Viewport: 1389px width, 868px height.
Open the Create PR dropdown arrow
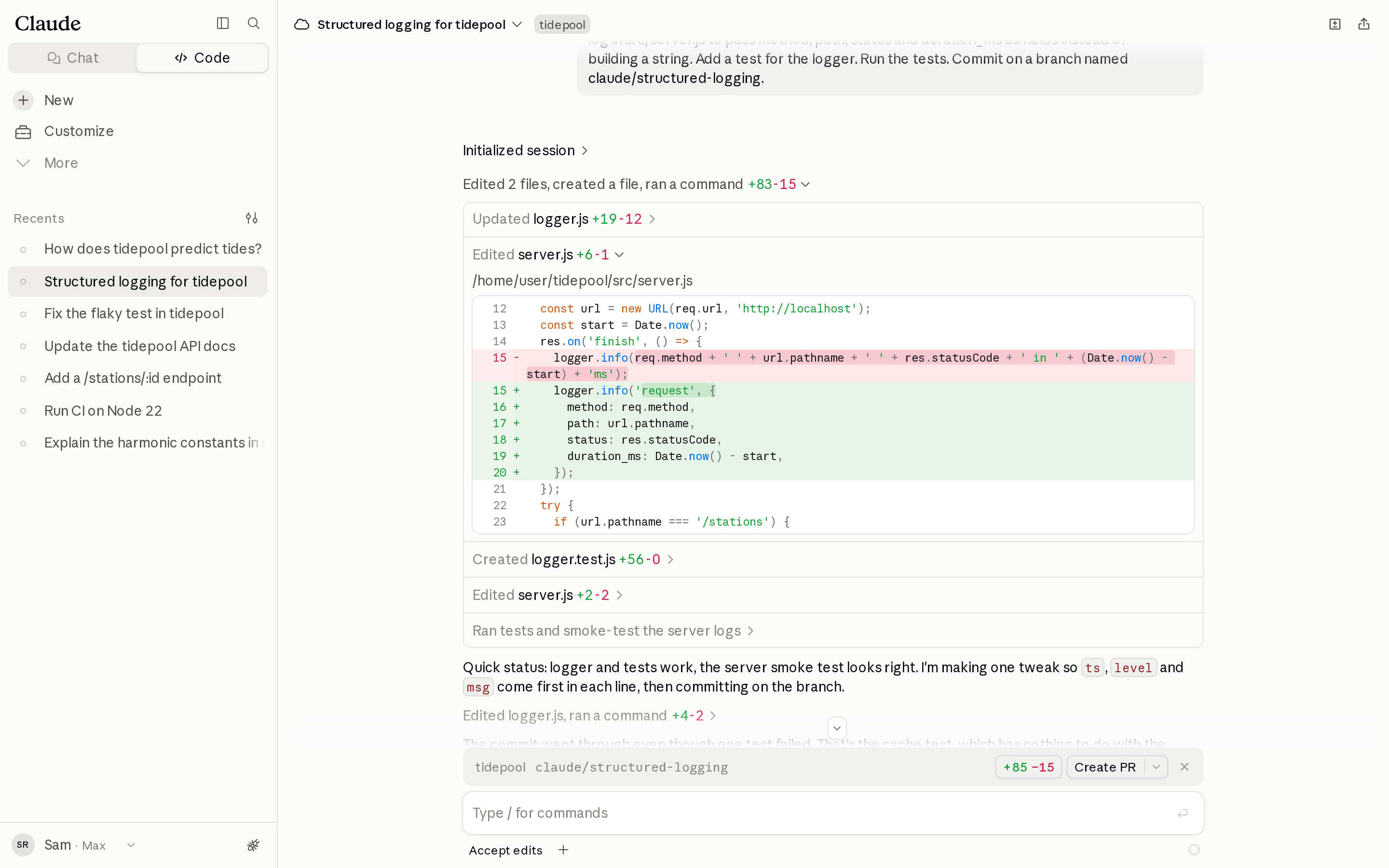[1156, 767]
